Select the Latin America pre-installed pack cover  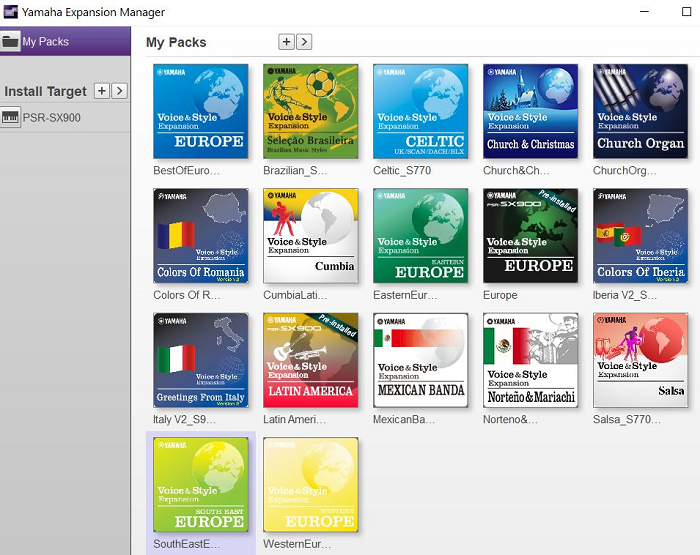[311, 360]
